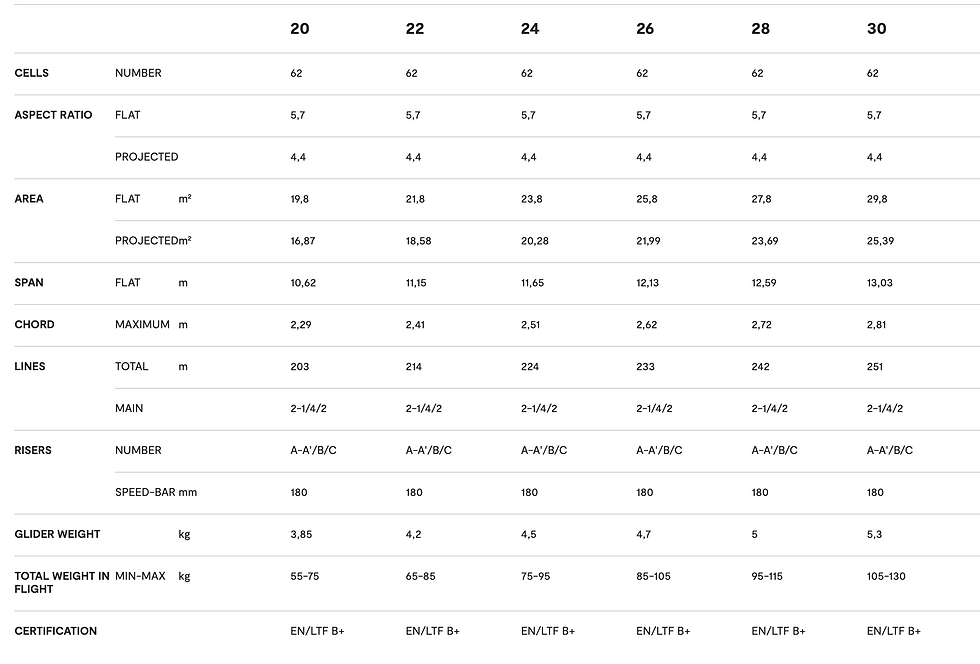Click the 55-75 weight range value
The width and height of the screenshot is (980, 664).
coord(304,576)
